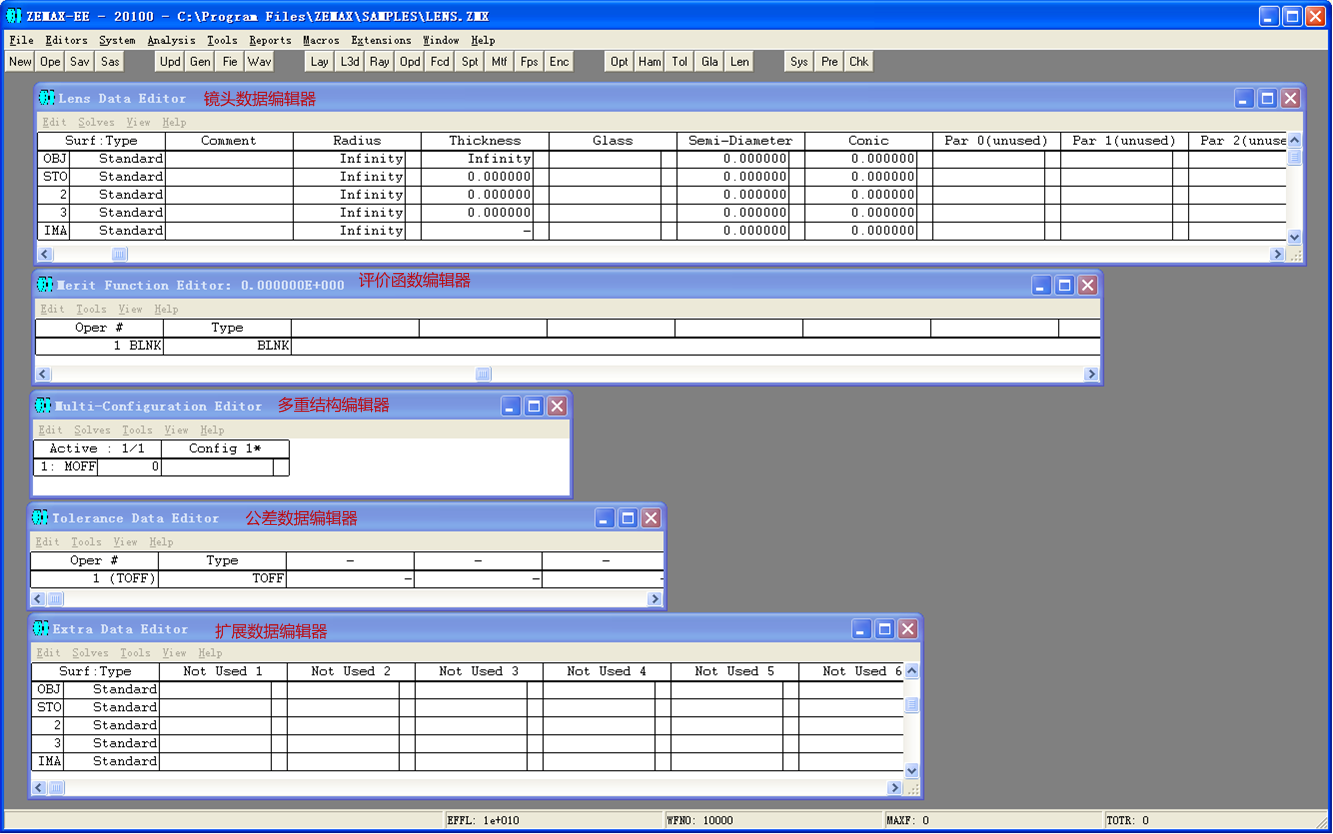
Task: Open Tools menu in Merit Function Editor
Action: (91, 309)
